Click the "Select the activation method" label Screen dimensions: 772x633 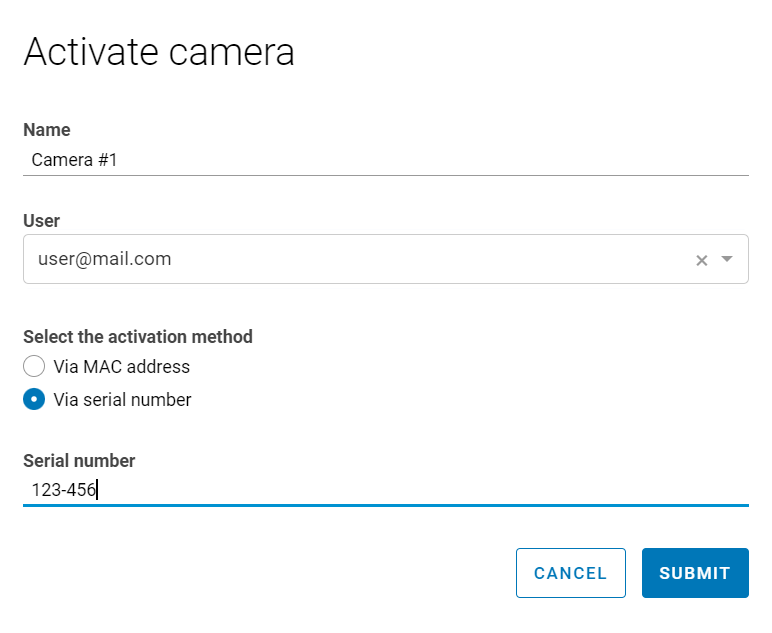click(138, 337)
